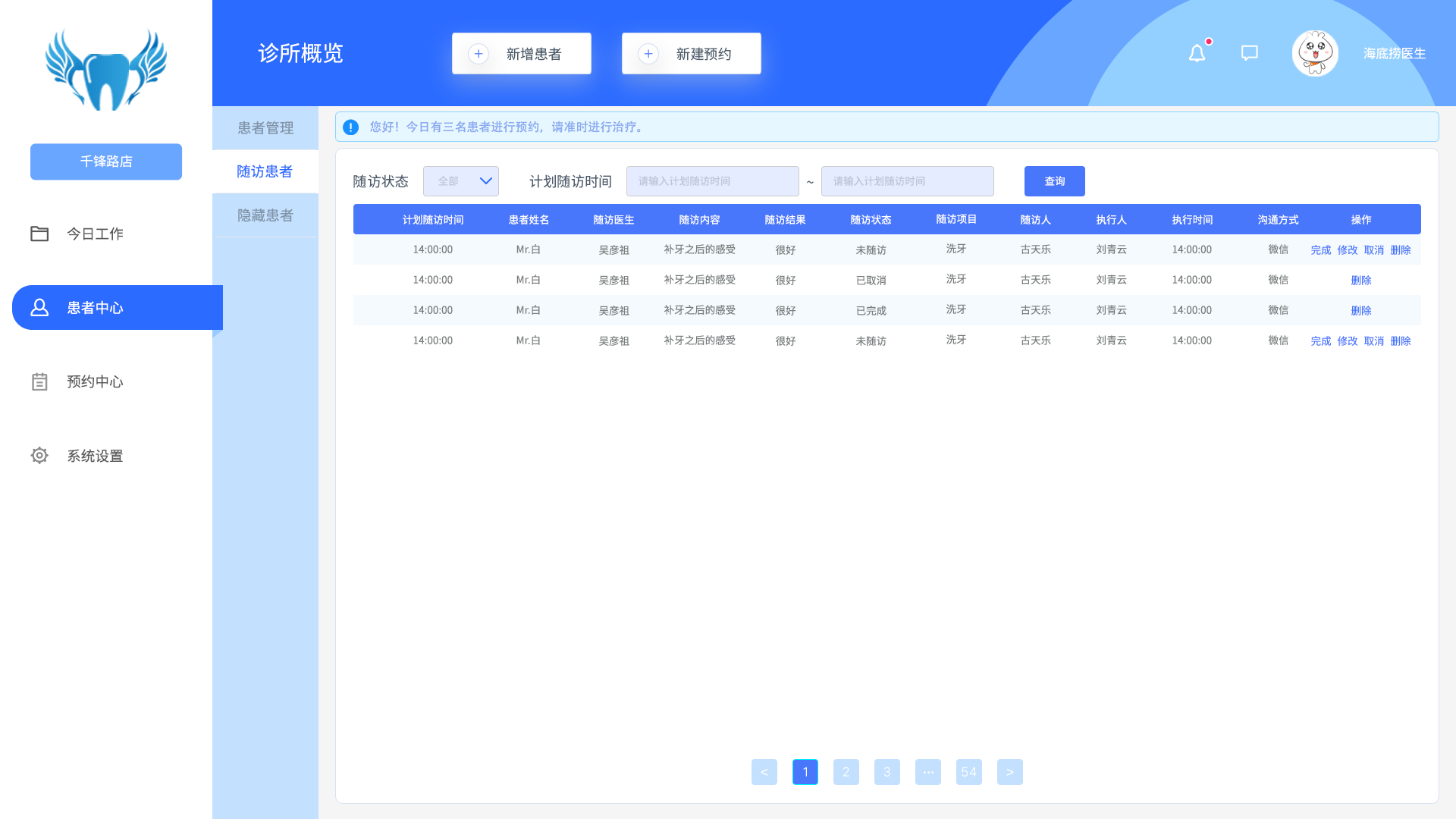The width and height of the screenshot is (1456, 819).
Task: Click the 新建预约 button
Action: tap(692, 54)
